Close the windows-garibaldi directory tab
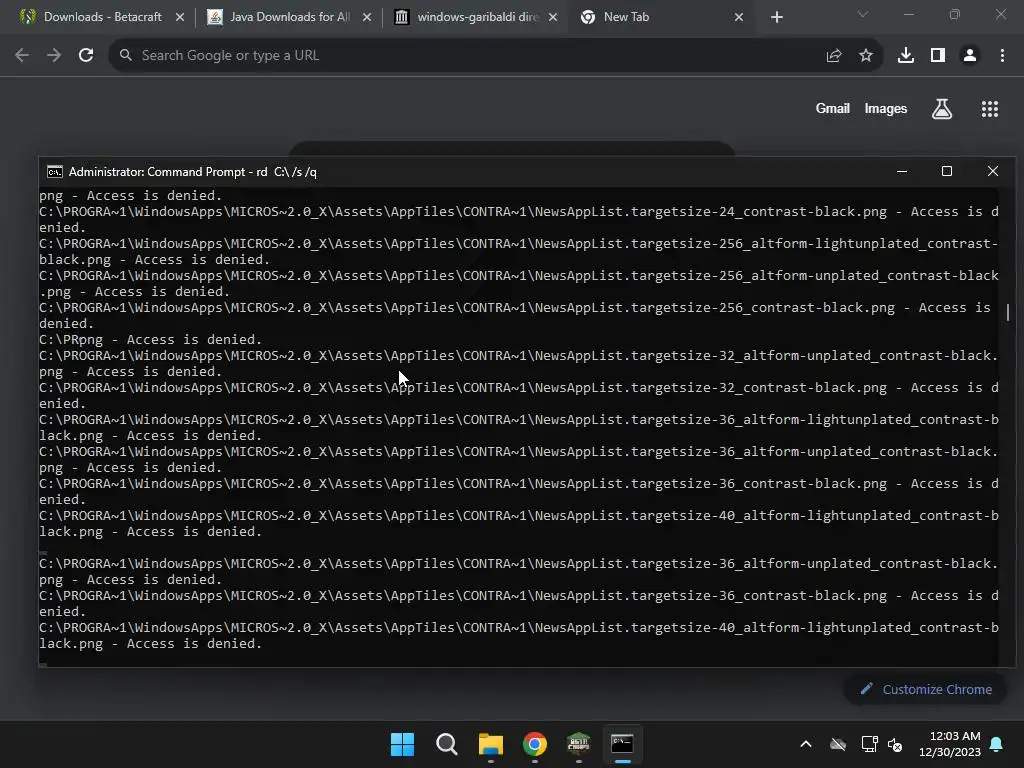Viewport: 1024px width, 768px height. pyautogui.click(x=552, y=17)
